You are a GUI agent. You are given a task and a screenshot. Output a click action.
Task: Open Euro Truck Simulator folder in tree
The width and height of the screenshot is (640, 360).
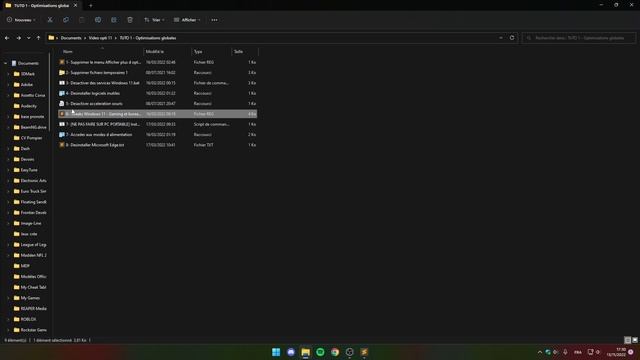click(30, 191)
